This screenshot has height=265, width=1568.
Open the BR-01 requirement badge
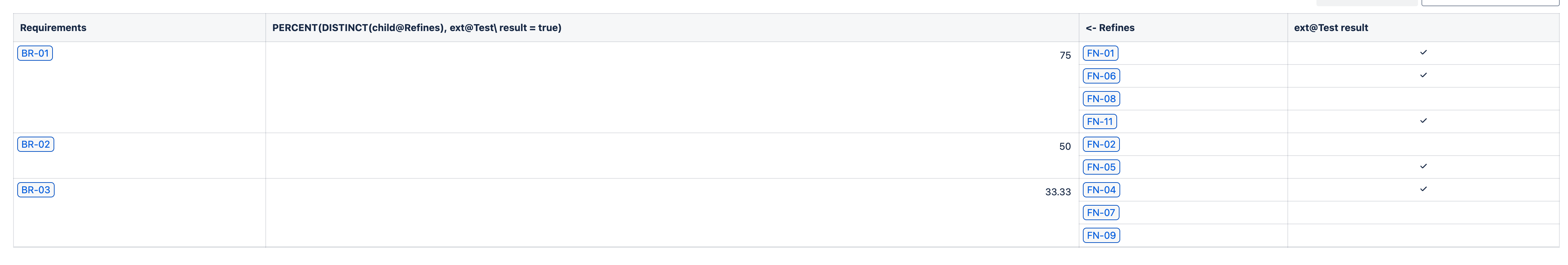click(35, 53)
